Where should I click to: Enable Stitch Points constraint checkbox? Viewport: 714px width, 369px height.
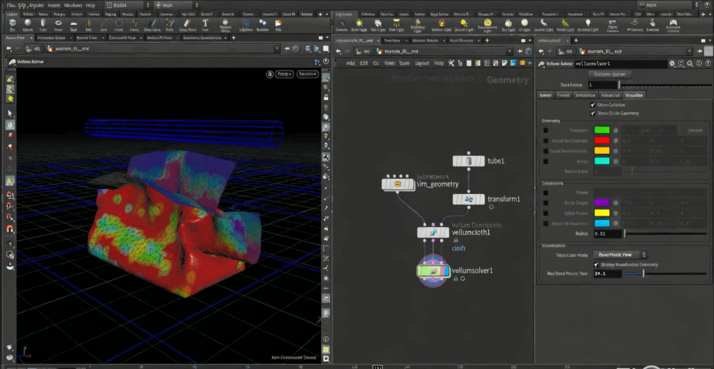(546, 213)
